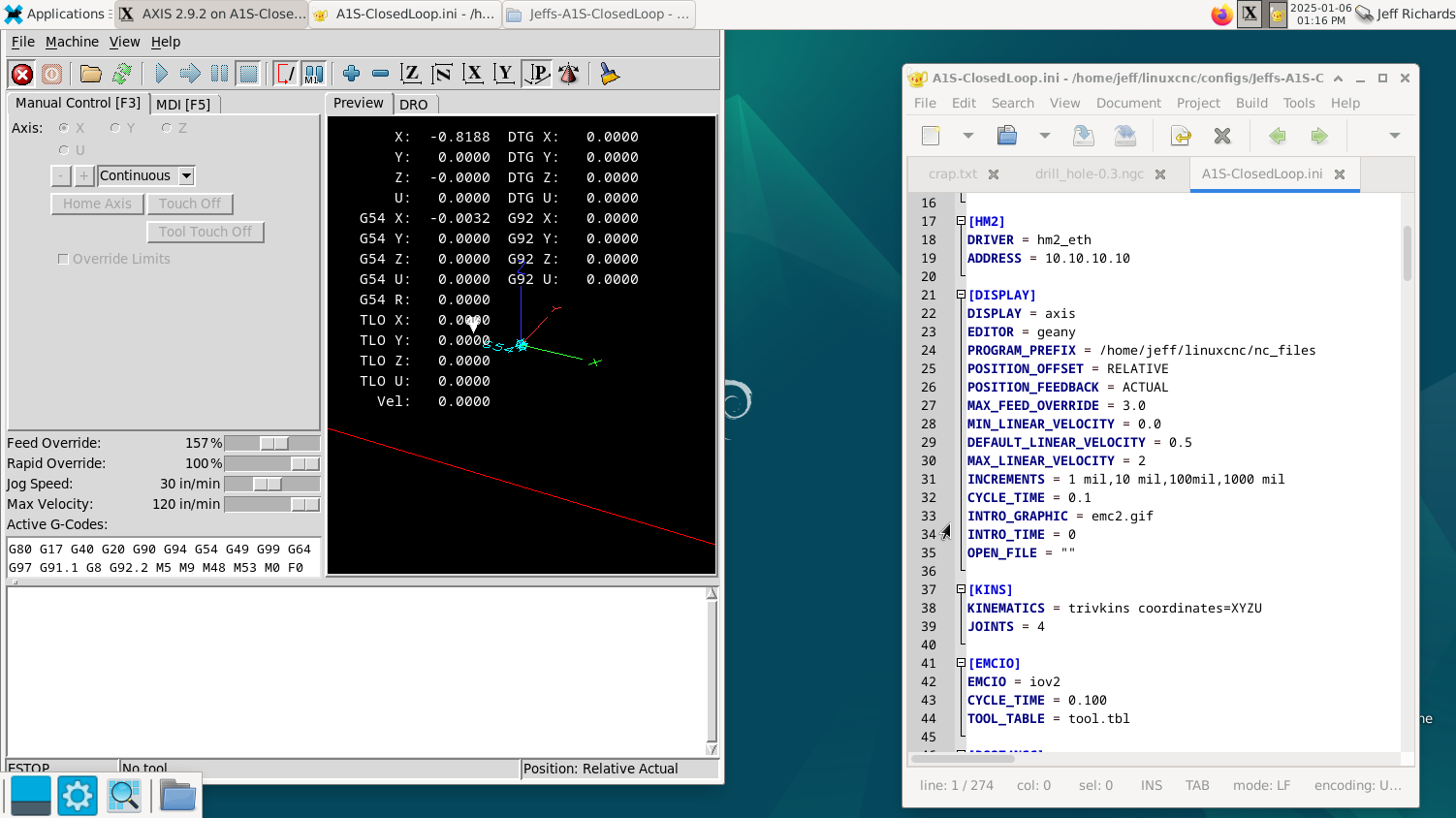Image resolution: width=1456 pixels, height=818 pixels.
Task: Open the Build menu in Geany
Action: (1251, 103)
